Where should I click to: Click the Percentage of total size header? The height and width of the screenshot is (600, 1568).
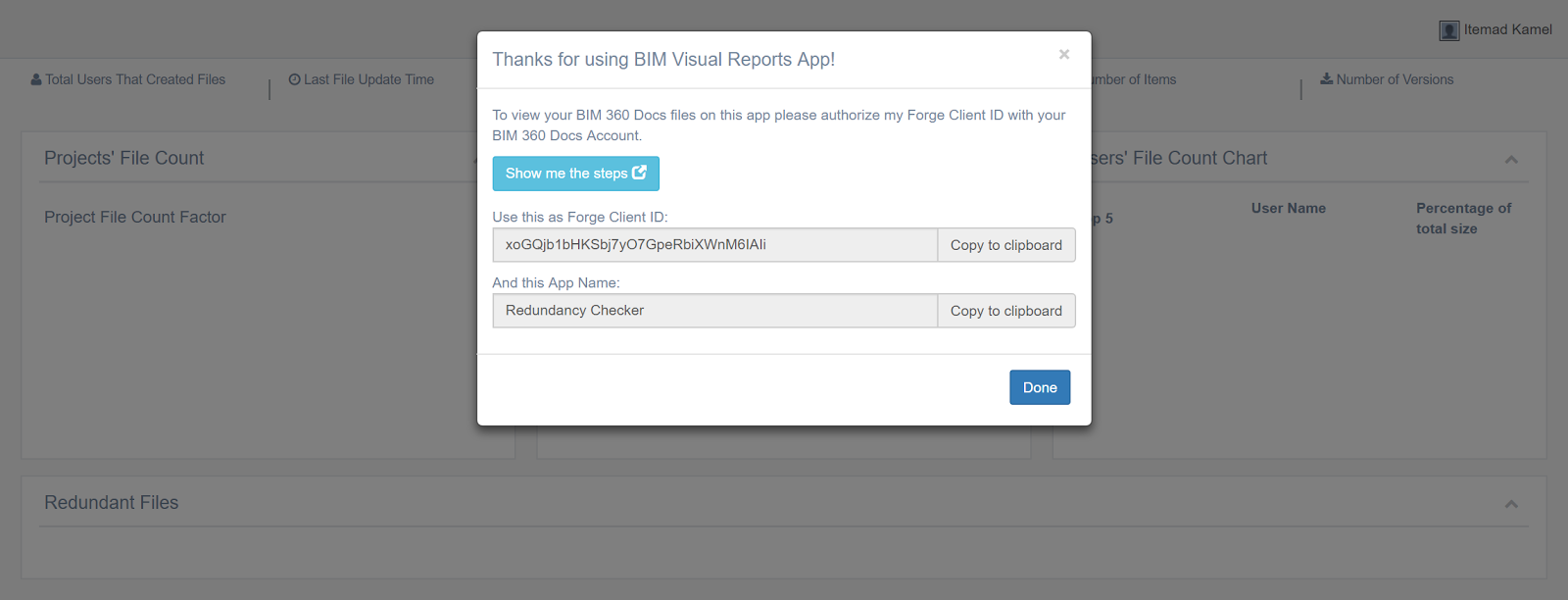1463,219
